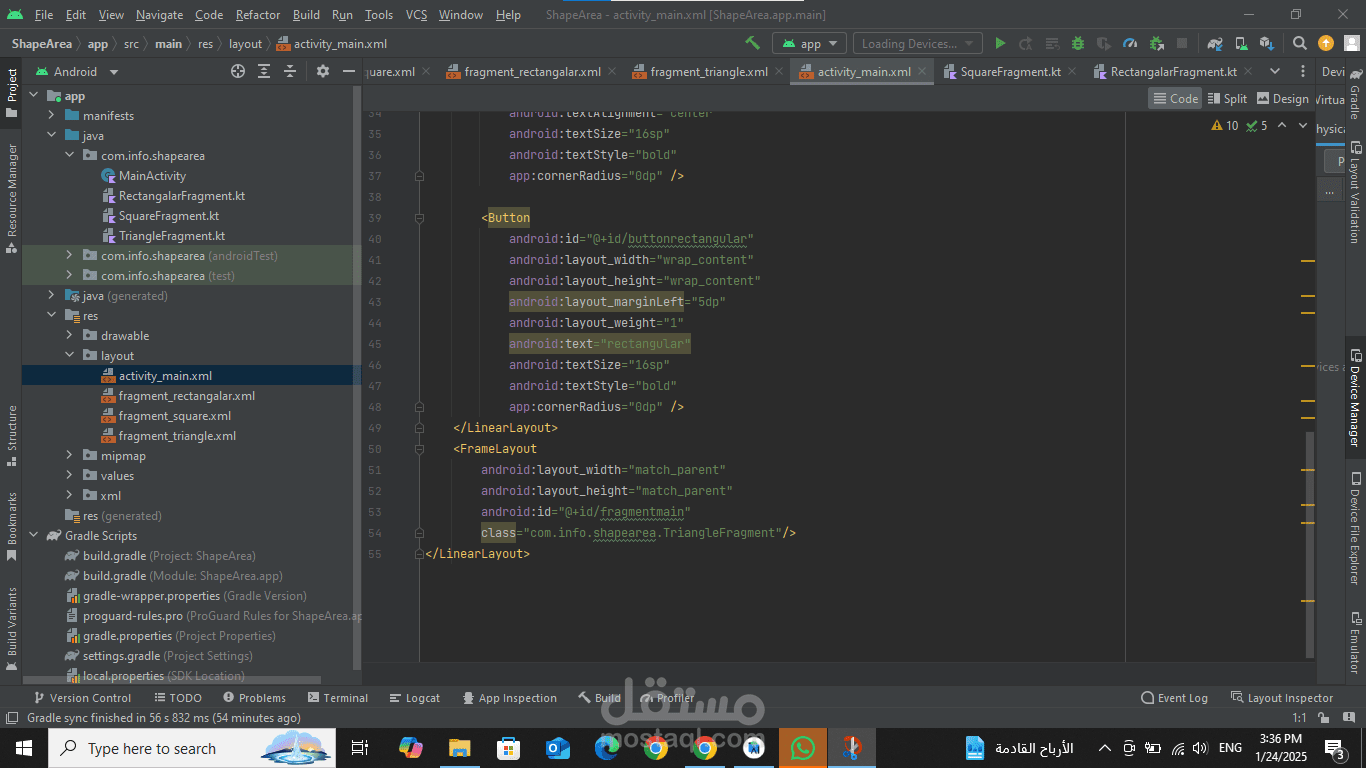Viewport: 1366px width, 768px height.
Task: Switch to RectangalarFragment.kt tab
Action: pyautogui.click(x=1173, y=72)
